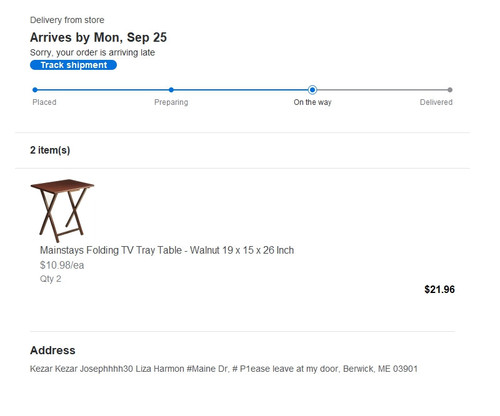Click the order arriving late notice
The width and height of the screenshot is (500, 416).
tap(92, 53)
